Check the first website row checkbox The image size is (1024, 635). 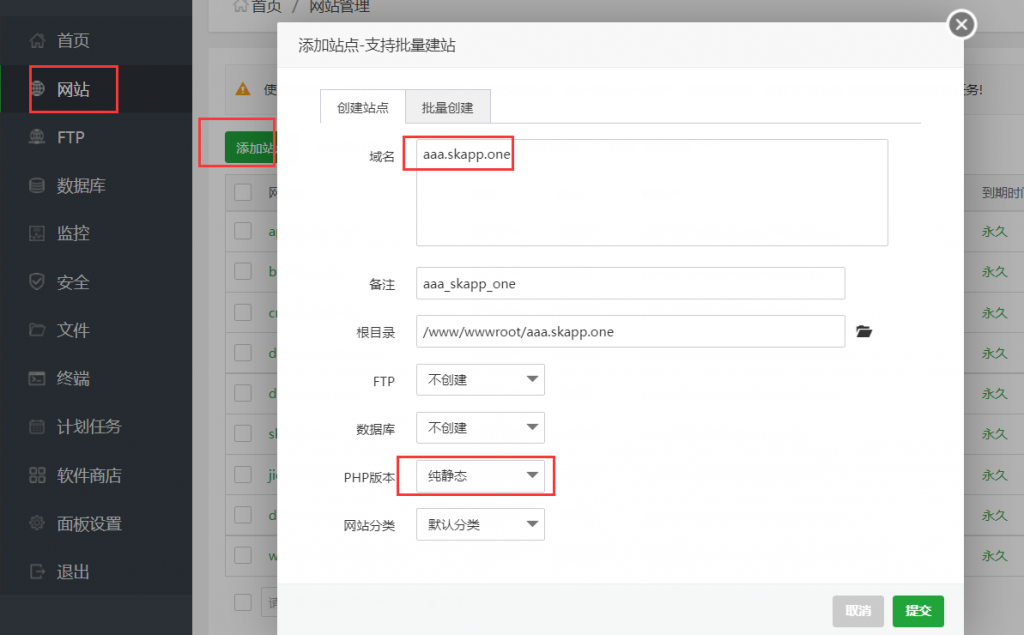(243, 231)
